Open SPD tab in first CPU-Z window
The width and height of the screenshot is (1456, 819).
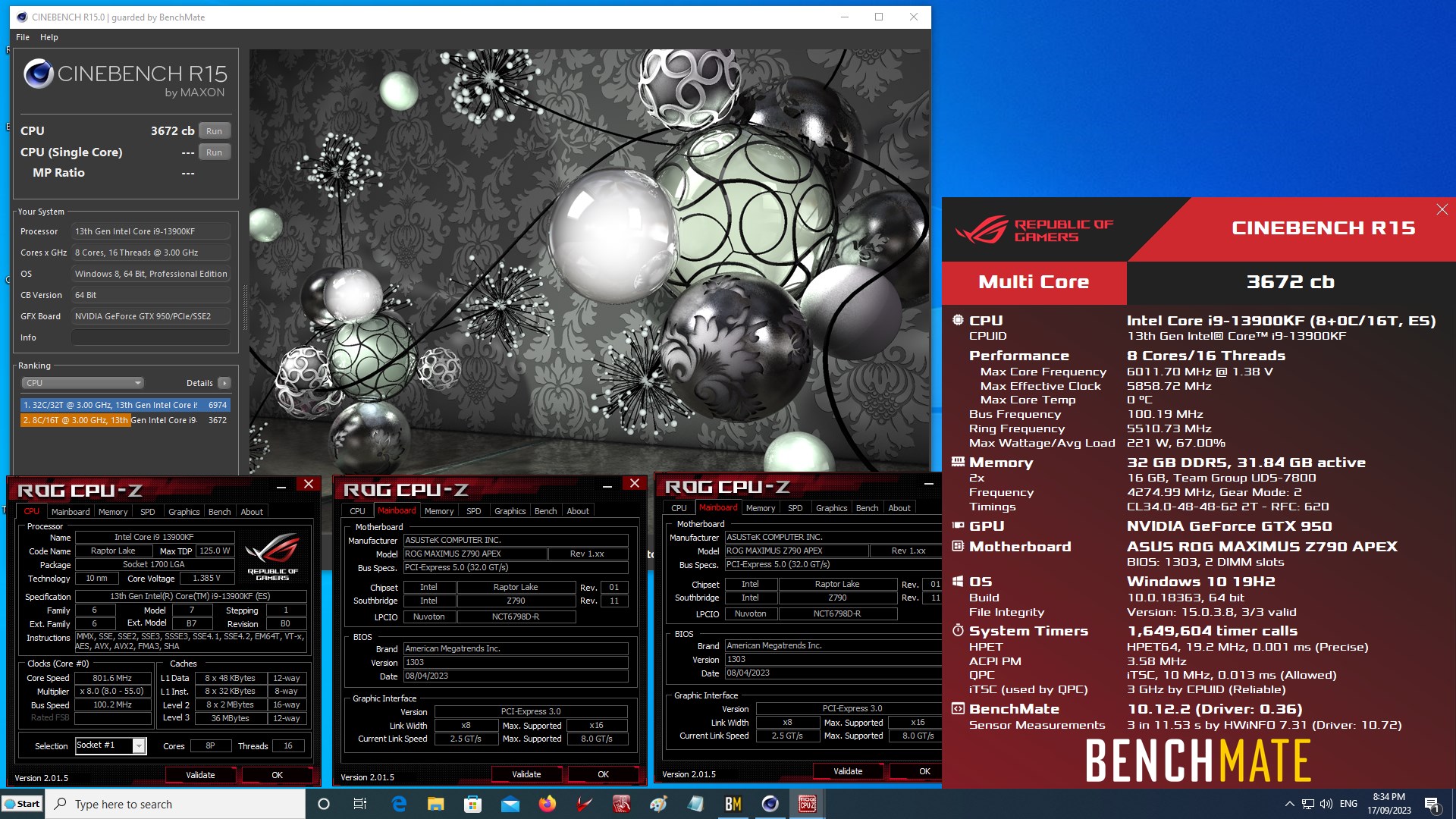pos(148,512)
